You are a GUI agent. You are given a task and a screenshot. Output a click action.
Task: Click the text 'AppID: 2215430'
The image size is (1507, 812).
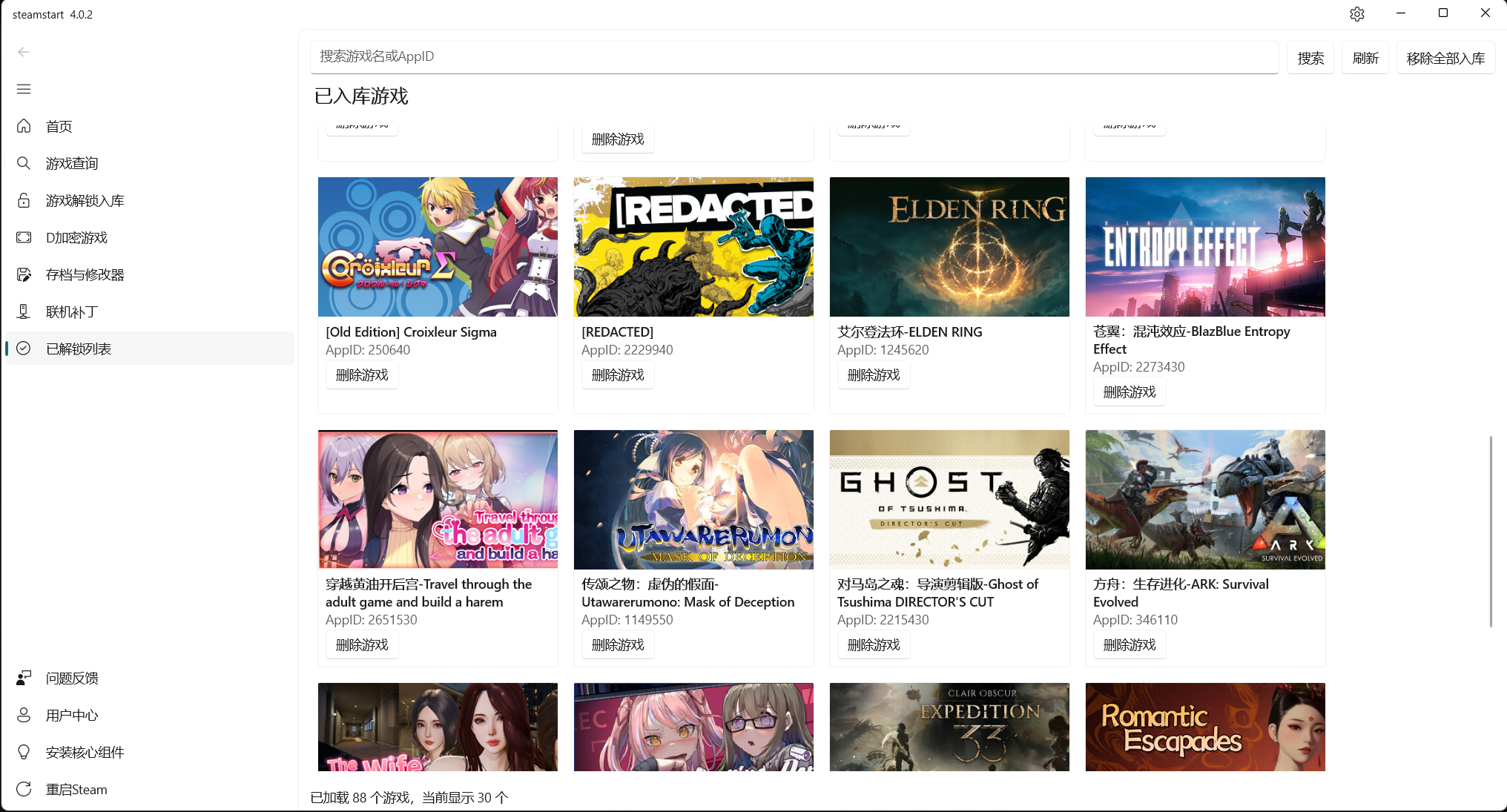pyautogui.click(x=883, y=620)
